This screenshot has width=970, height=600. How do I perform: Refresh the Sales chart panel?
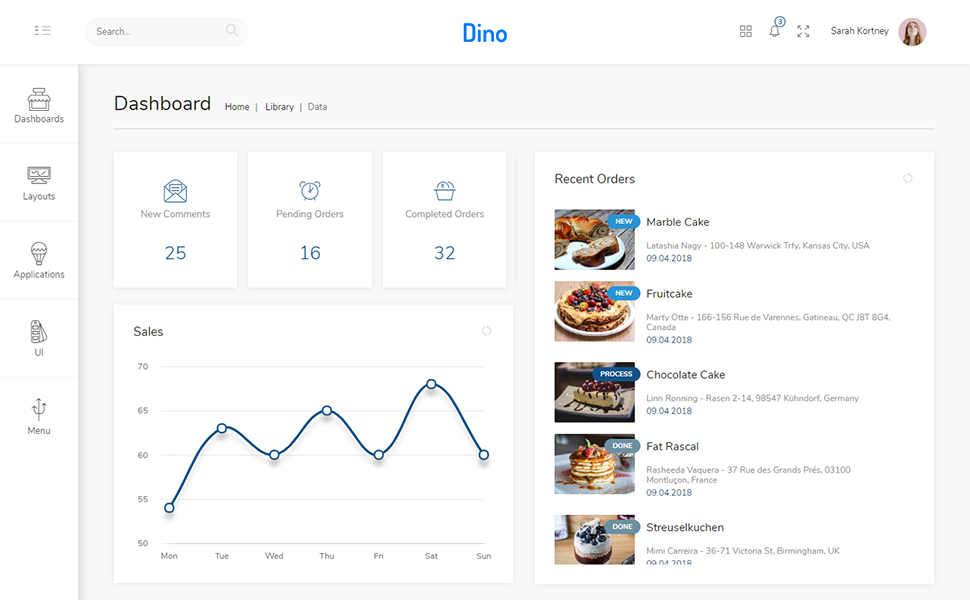tap(486, 331)
